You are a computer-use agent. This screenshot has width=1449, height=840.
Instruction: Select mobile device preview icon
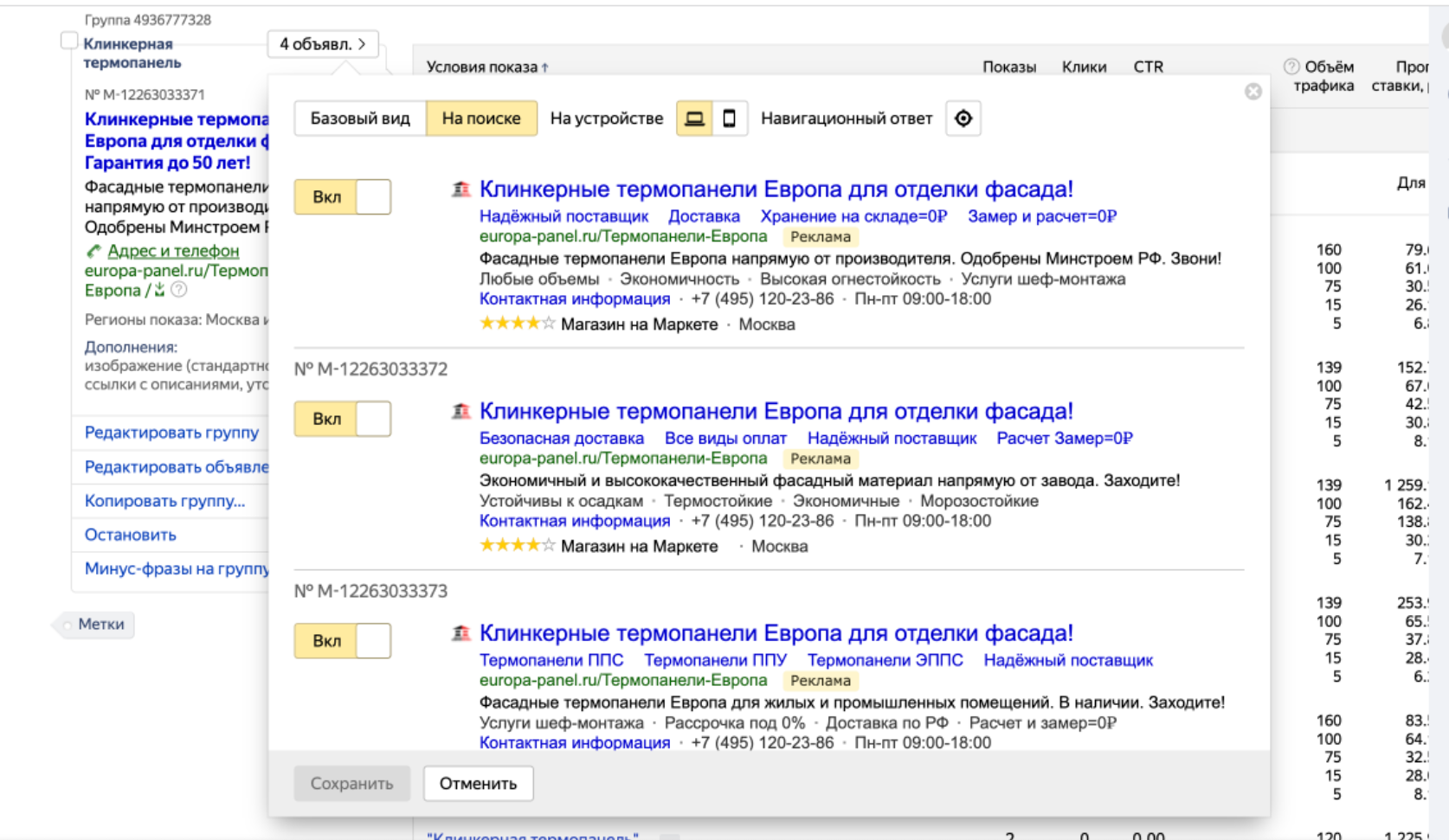[x=730, y=119]
